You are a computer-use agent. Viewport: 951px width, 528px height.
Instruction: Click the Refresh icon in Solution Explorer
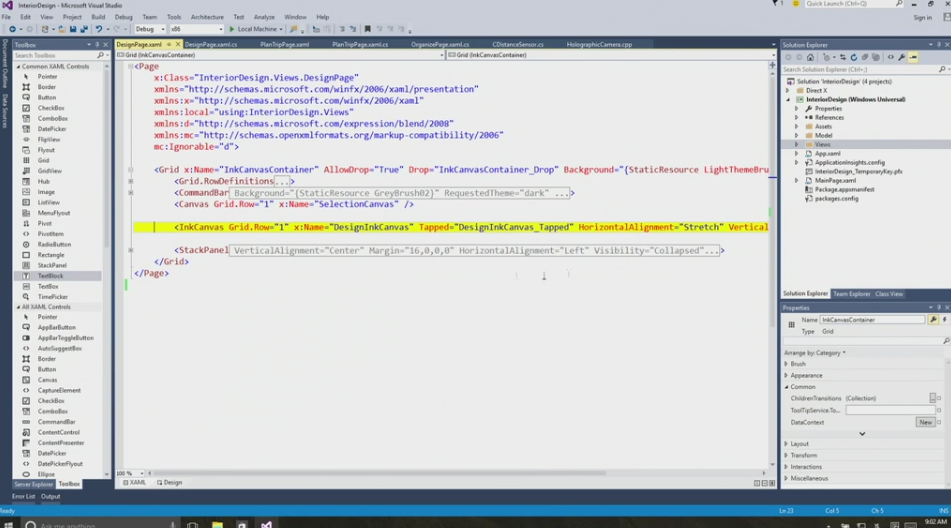coord(852,57)
